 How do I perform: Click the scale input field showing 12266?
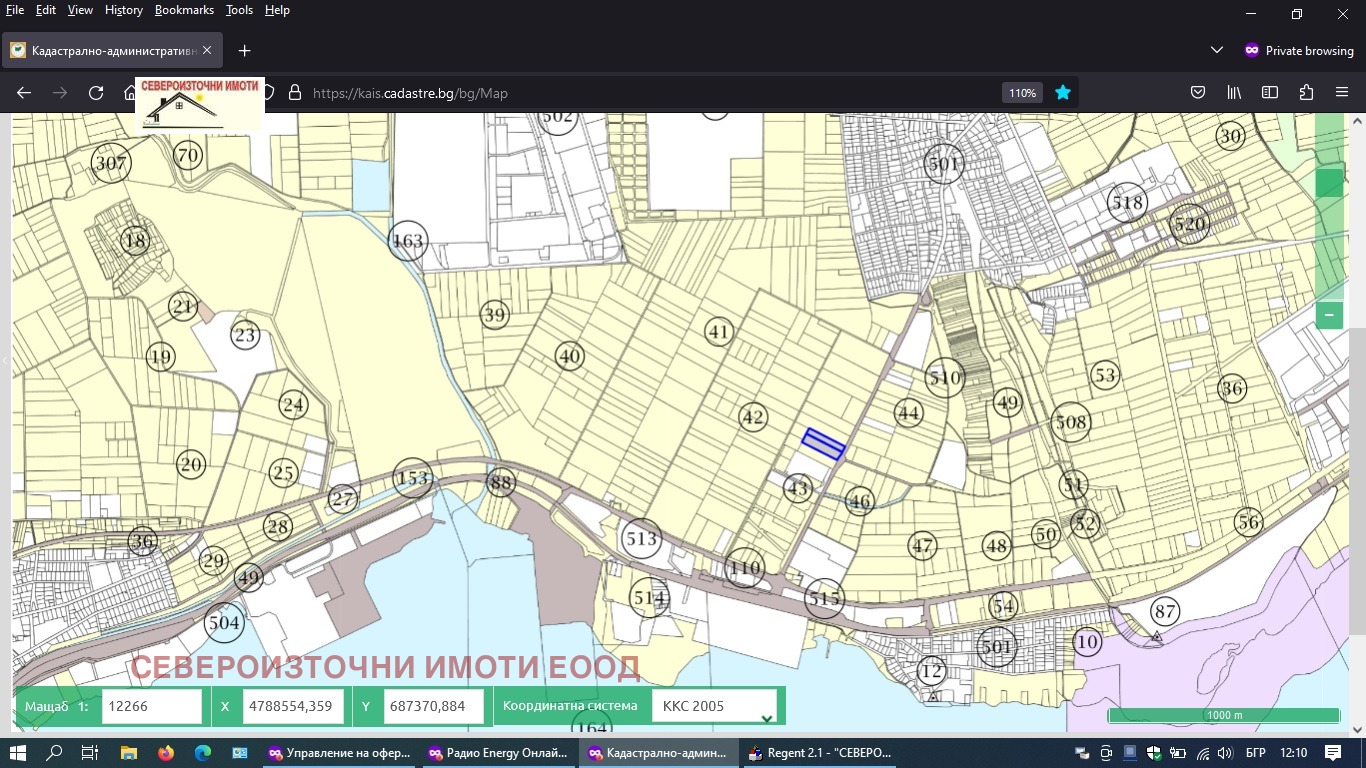point(152,706)
